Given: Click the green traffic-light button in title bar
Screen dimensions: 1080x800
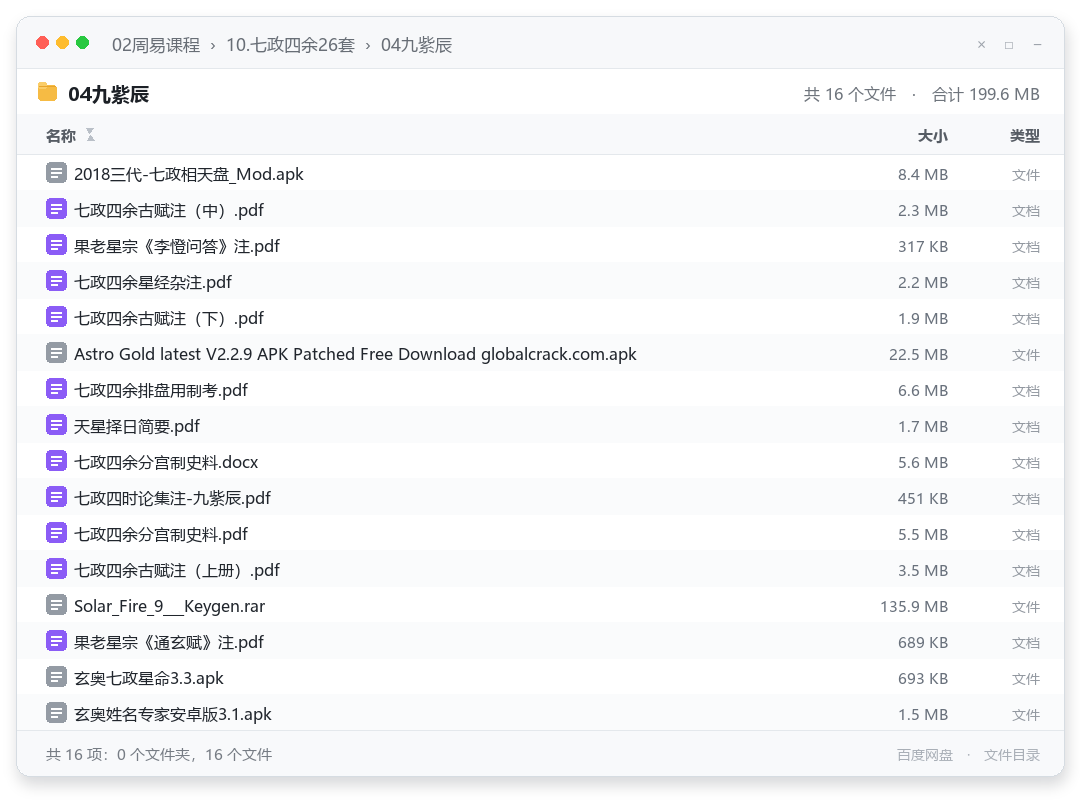Looking at the screenshot, I should click(x=83, y=43).
